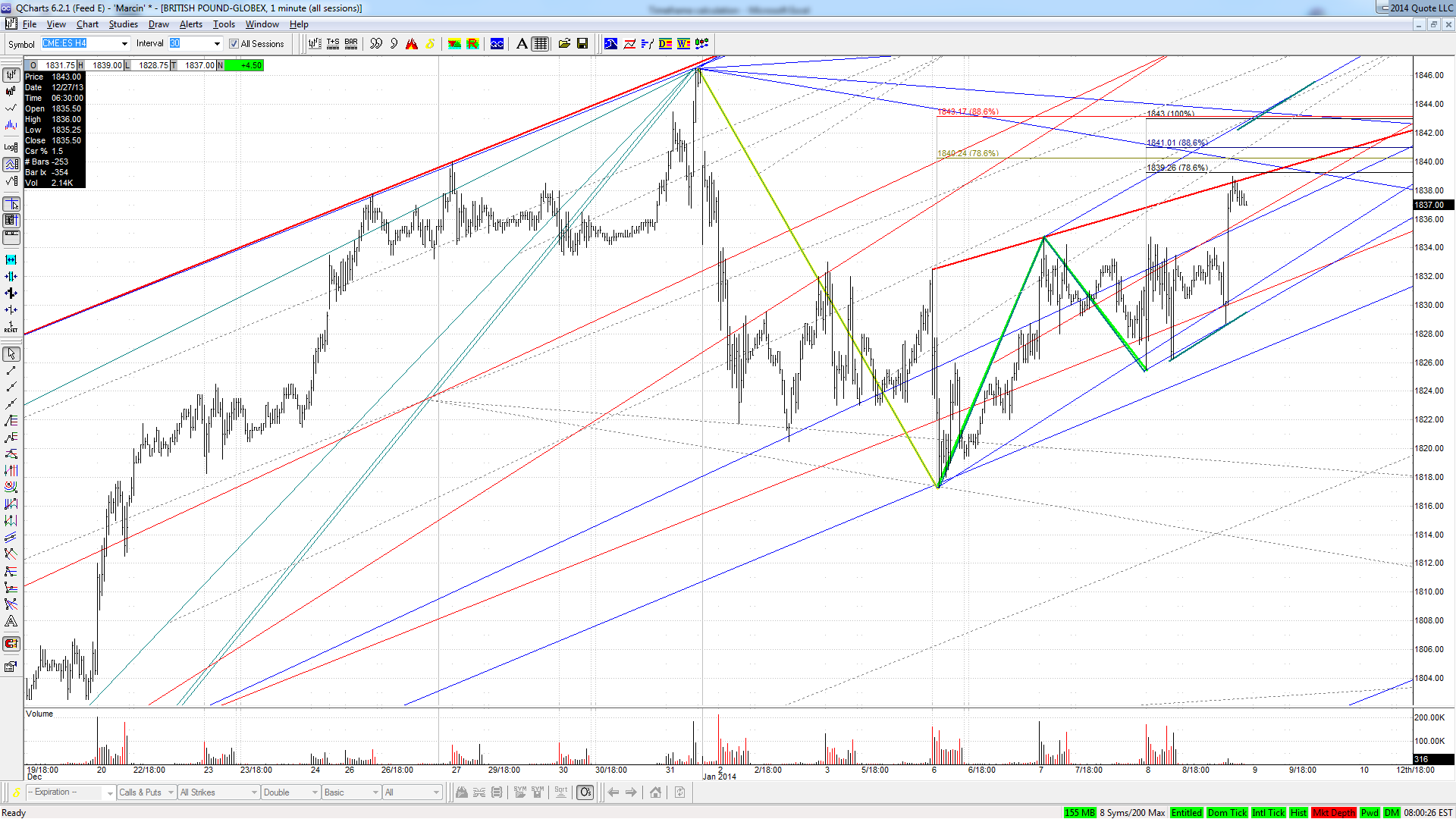Open the Symbol dropdown
Viewport: 1456px width, 819px height.
(124, 44)
